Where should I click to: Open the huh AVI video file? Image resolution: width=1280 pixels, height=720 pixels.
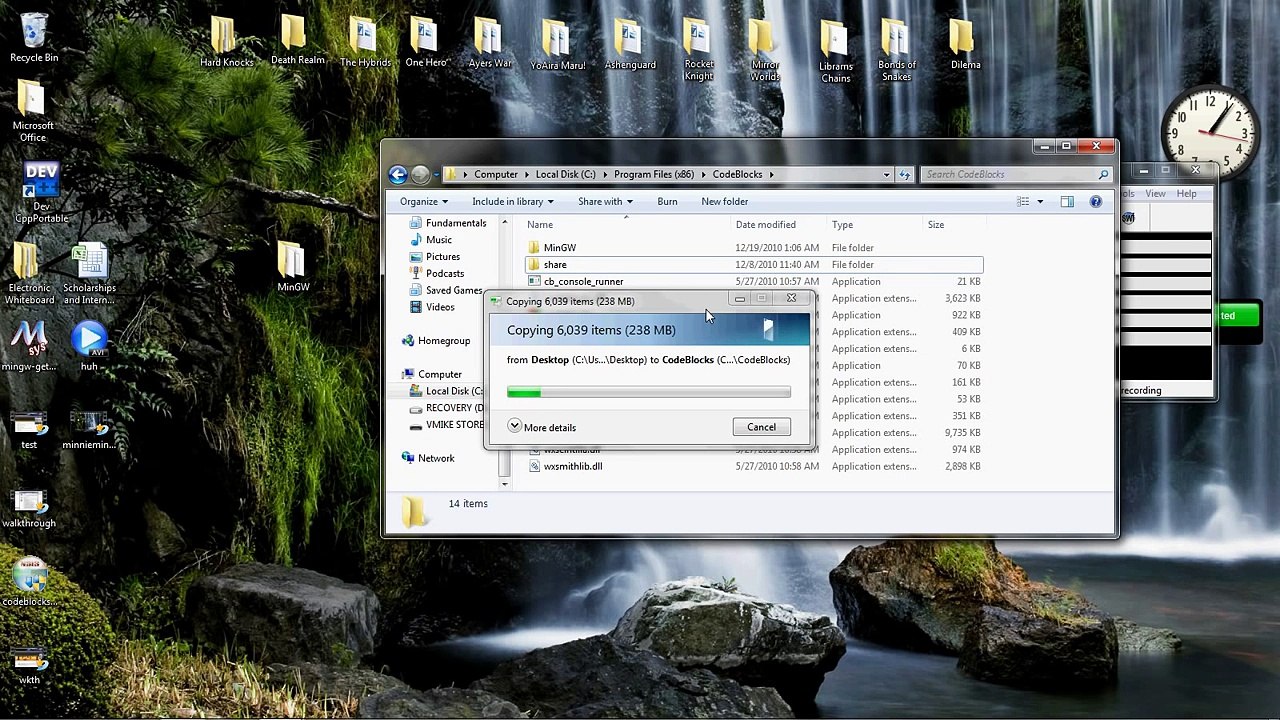[89, 346]
